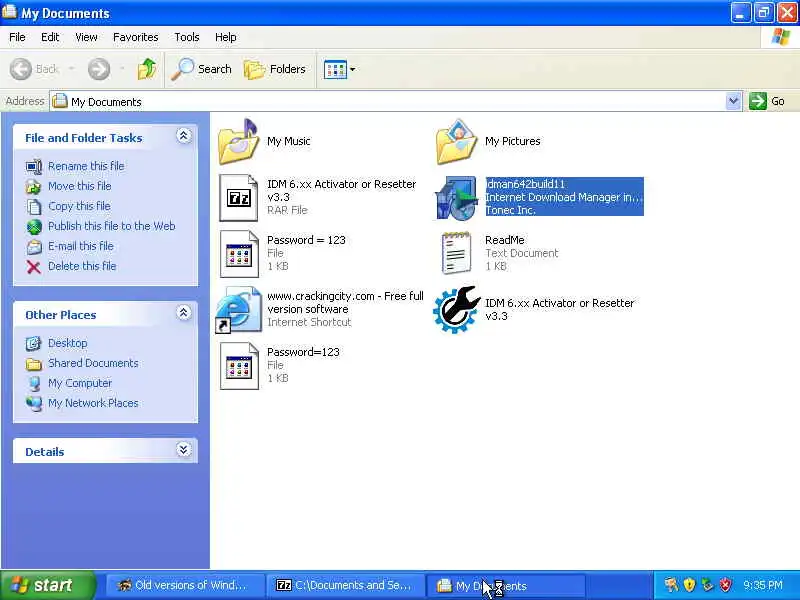
Task: Collapse the File and Folder Tasks panel
Action: (x=184, y=136)
